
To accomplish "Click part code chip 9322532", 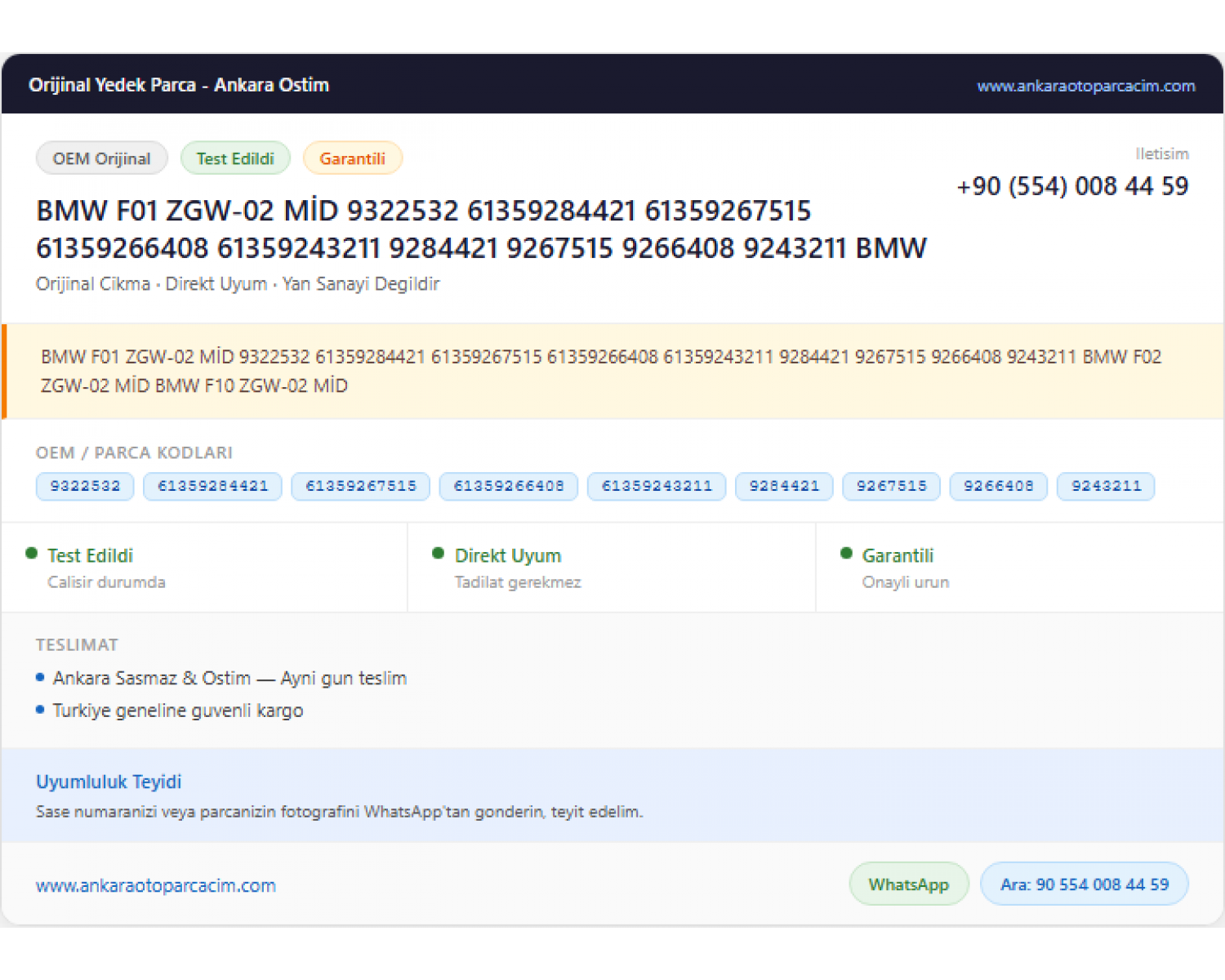I will tap(85, 486).
